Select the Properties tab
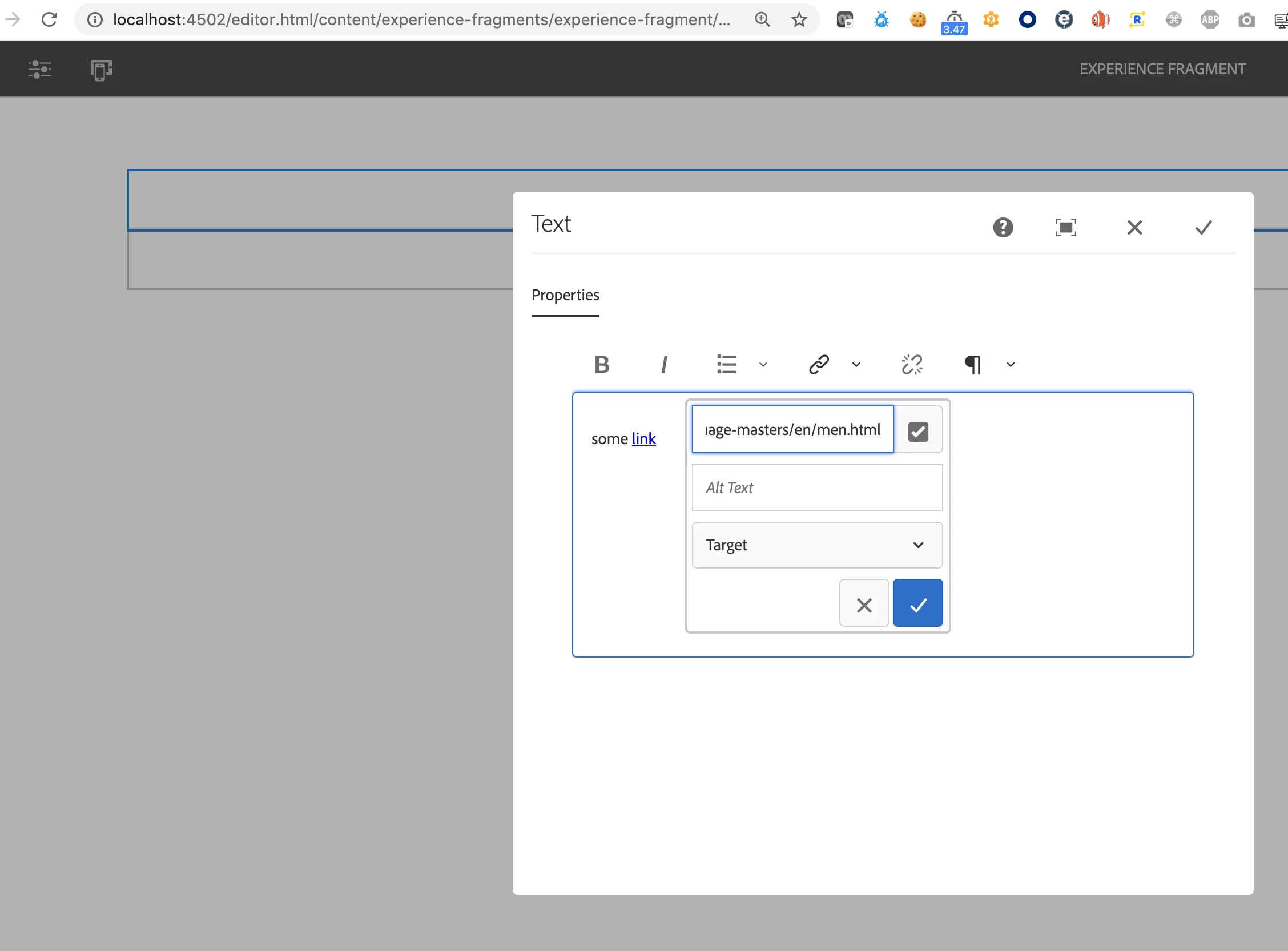 click(x=565, y=295)
